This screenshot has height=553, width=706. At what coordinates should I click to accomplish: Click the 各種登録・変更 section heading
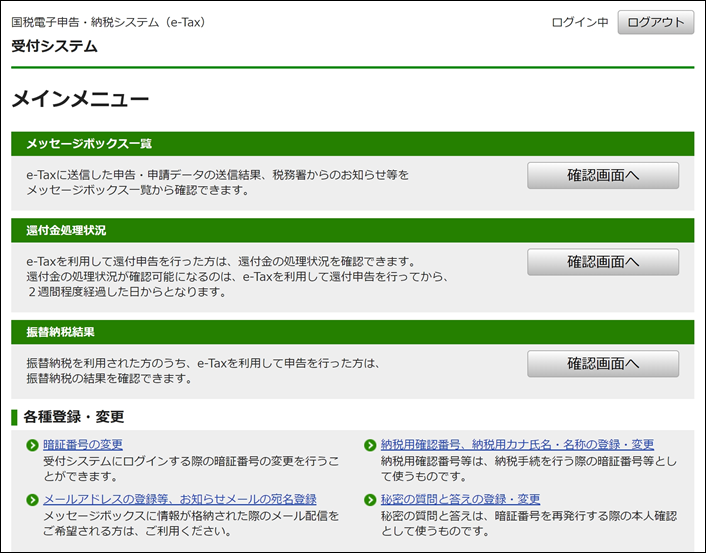pyautogui.click(x=73, y=417)
